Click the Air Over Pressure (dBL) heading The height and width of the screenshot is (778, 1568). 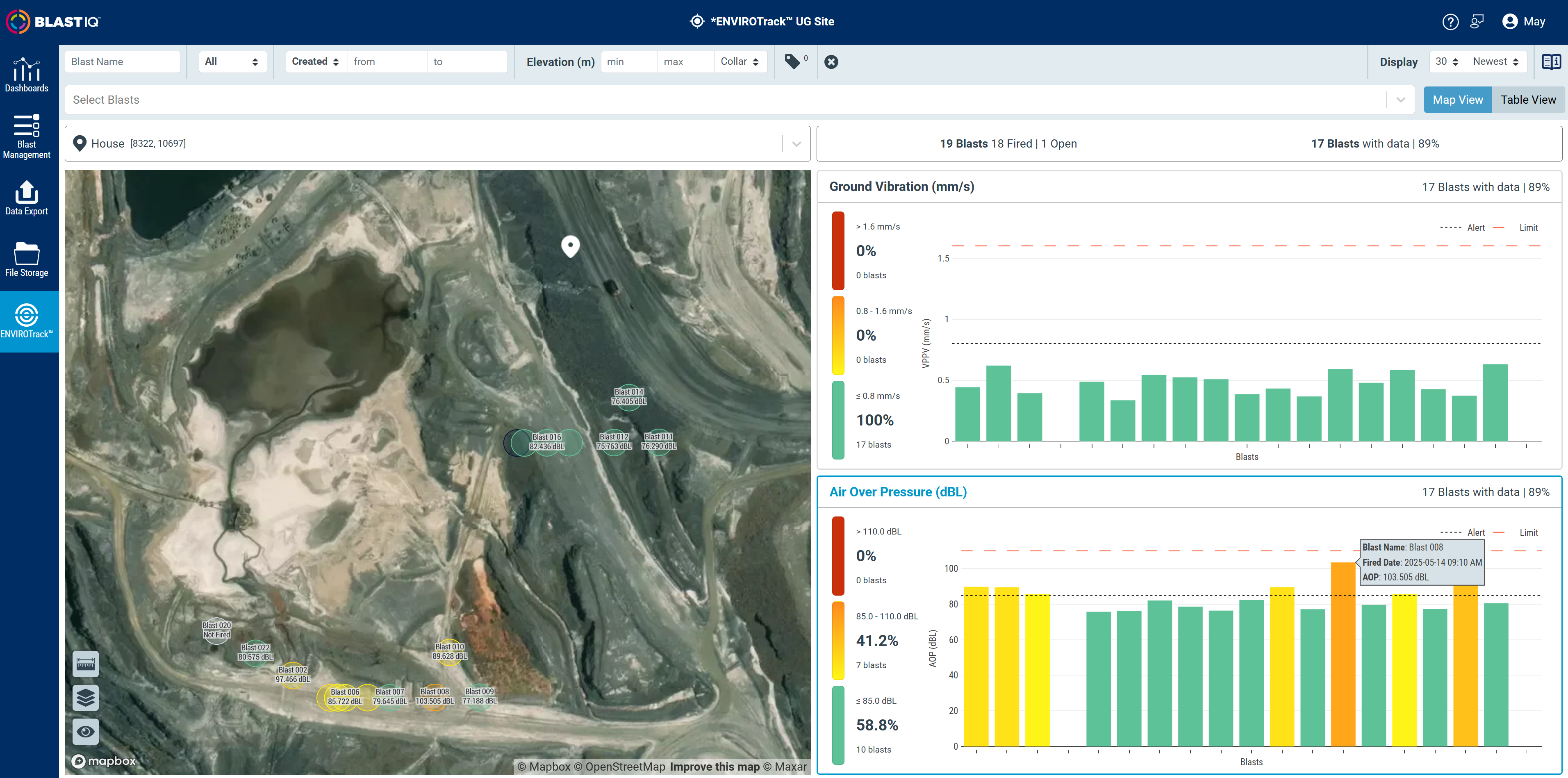pos(898,492)
